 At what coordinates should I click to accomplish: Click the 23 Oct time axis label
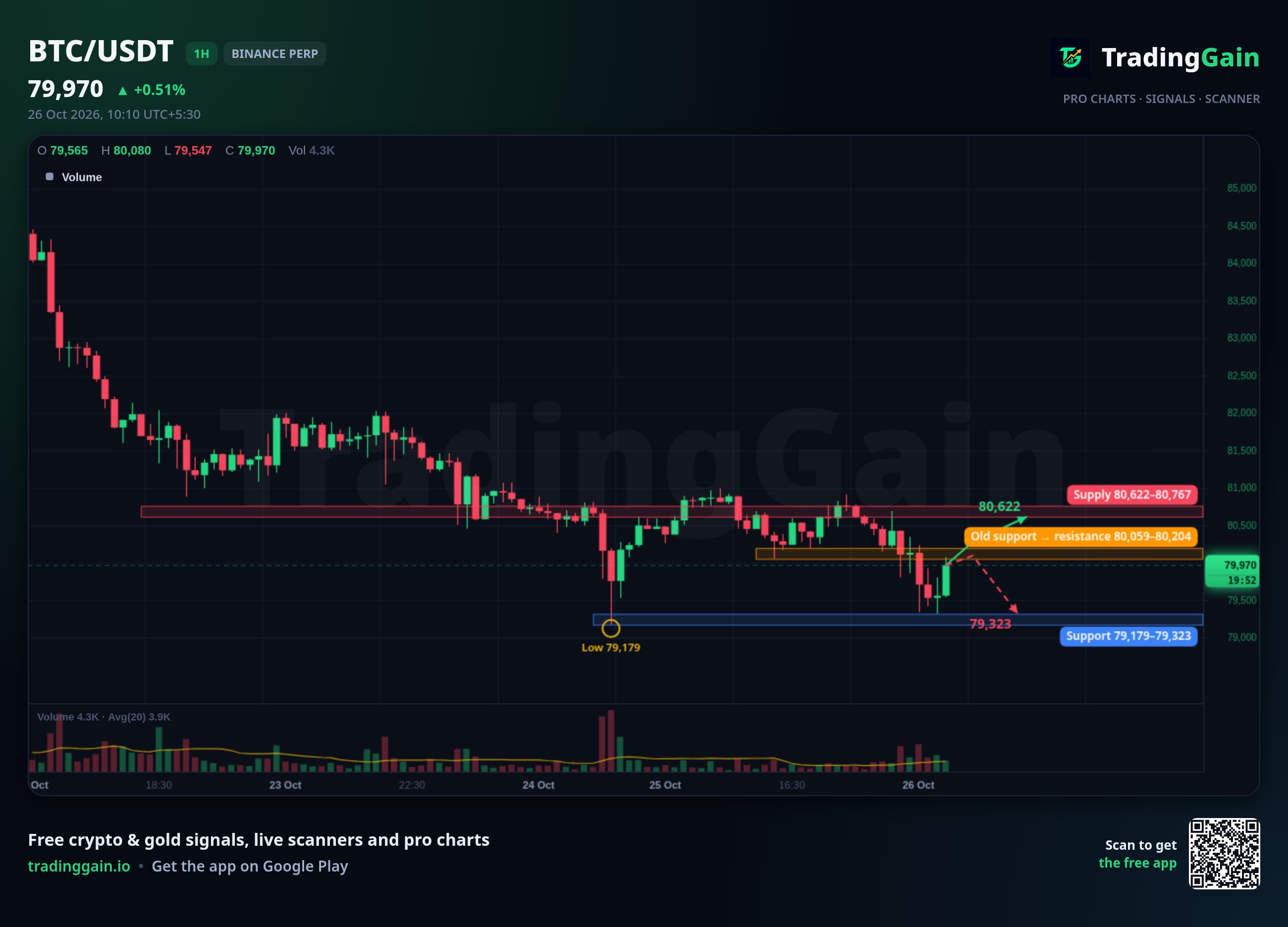[285, 784]
